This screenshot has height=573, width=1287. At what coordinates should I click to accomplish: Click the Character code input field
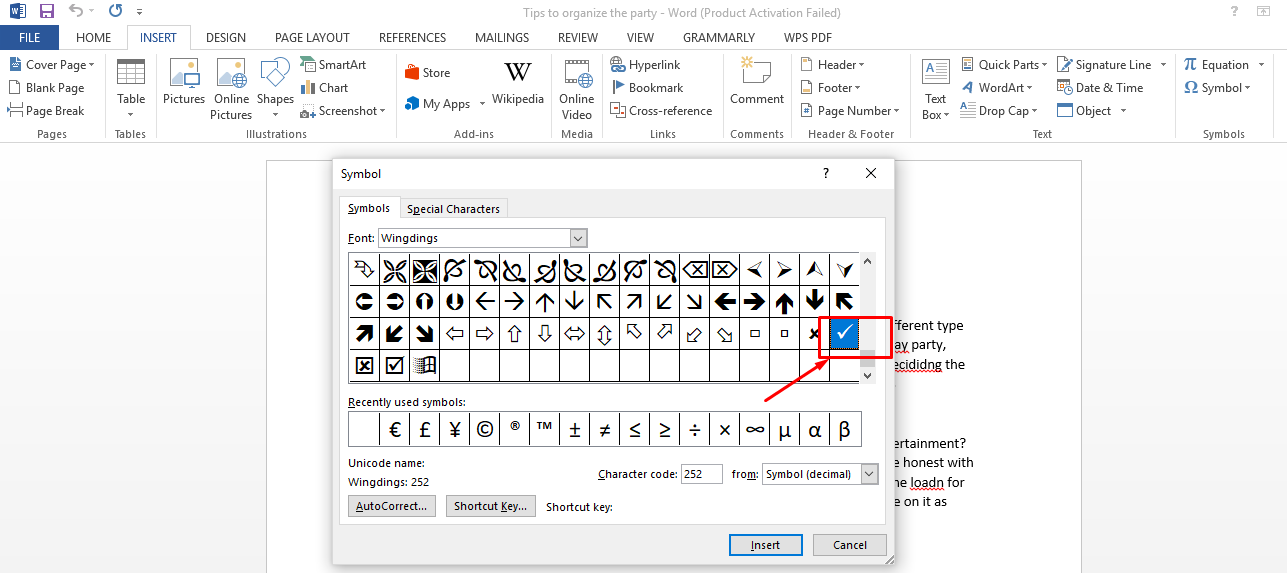tap(701, 474)
